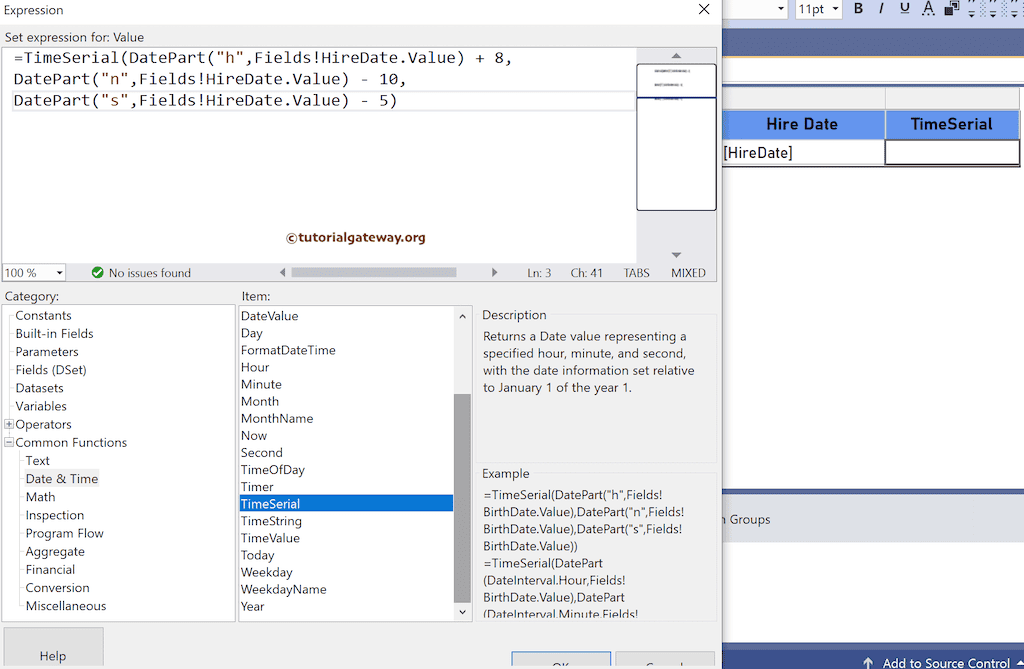Collapse the Common Functions category
Image resolution: width=1024 pixels, height=669 pixels.
pos(7,442)
